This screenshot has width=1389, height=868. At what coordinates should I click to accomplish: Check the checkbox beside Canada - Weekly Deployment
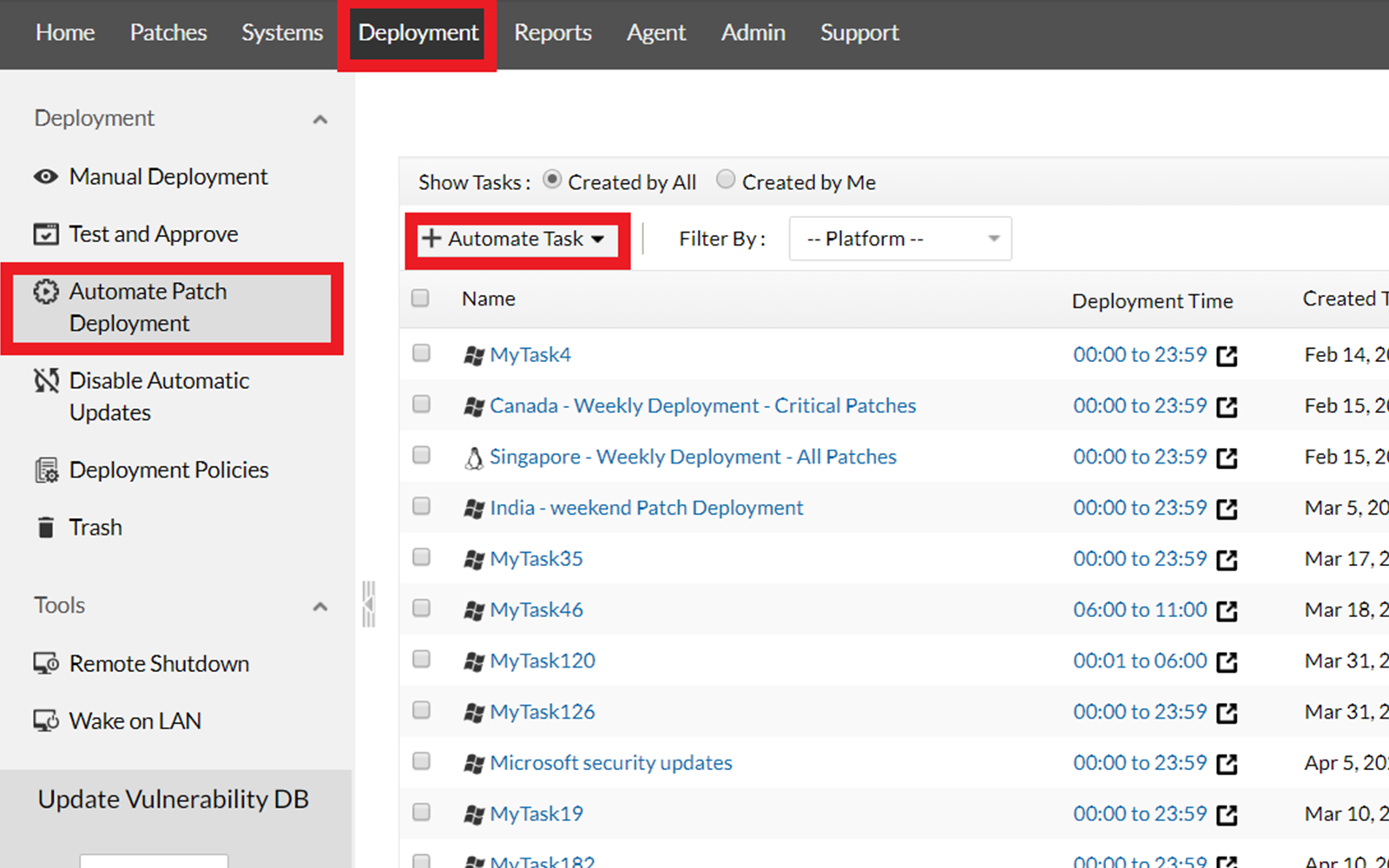[x=421, y=404]
